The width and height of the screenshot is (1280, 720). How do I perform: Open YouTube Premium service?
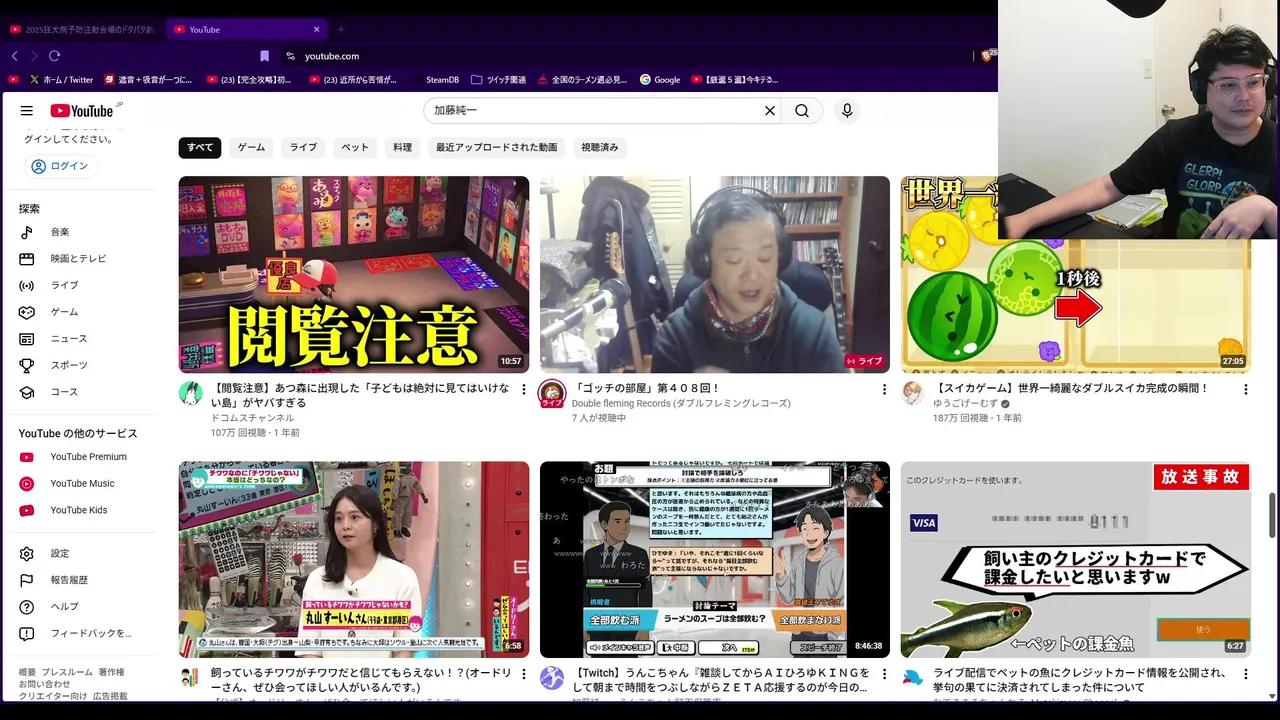tap(80, 457)
